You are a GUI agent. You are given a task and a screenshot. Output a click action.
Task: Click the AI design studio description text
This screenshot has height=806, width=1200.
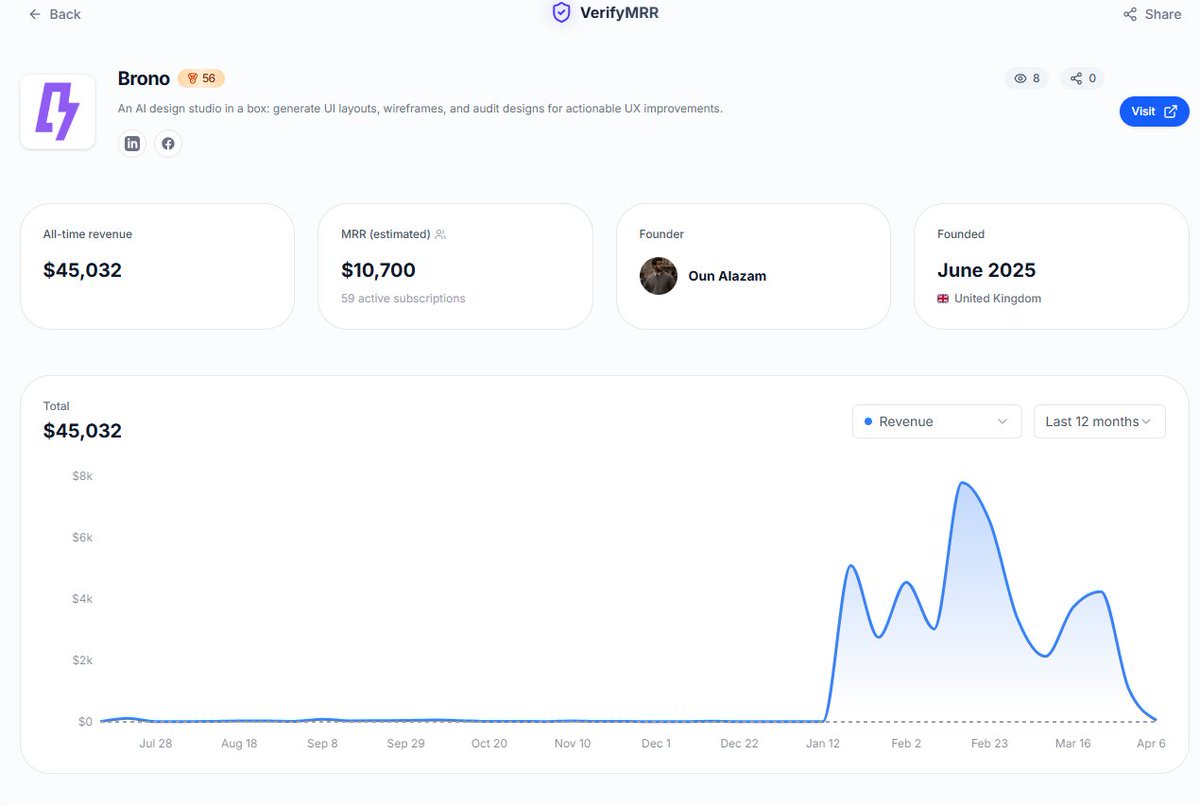pyautogui.click(x=420, y=108)
